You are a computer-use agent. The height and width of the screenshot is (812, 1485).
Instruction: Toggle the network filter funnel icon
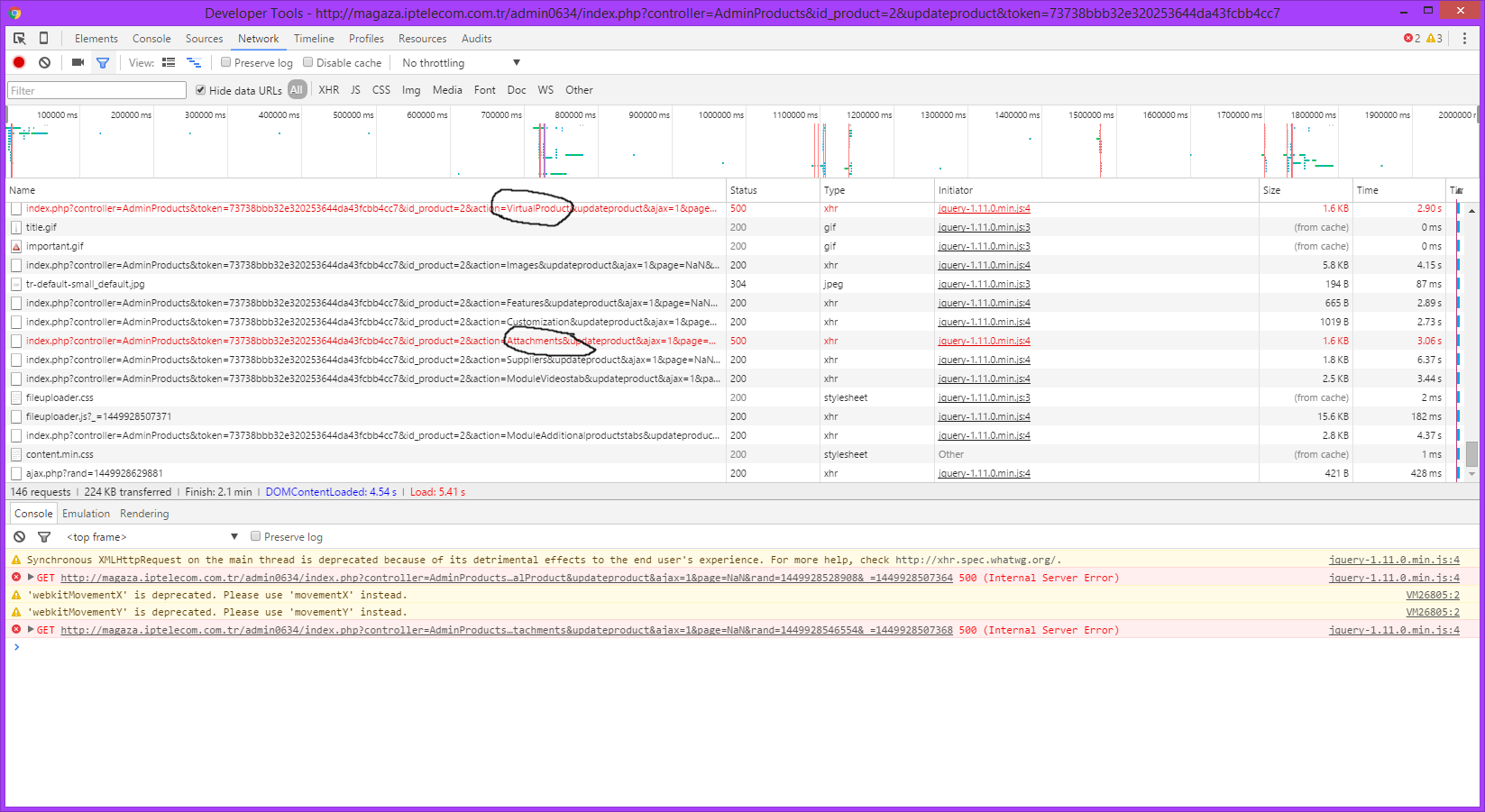tap(103, 63)
